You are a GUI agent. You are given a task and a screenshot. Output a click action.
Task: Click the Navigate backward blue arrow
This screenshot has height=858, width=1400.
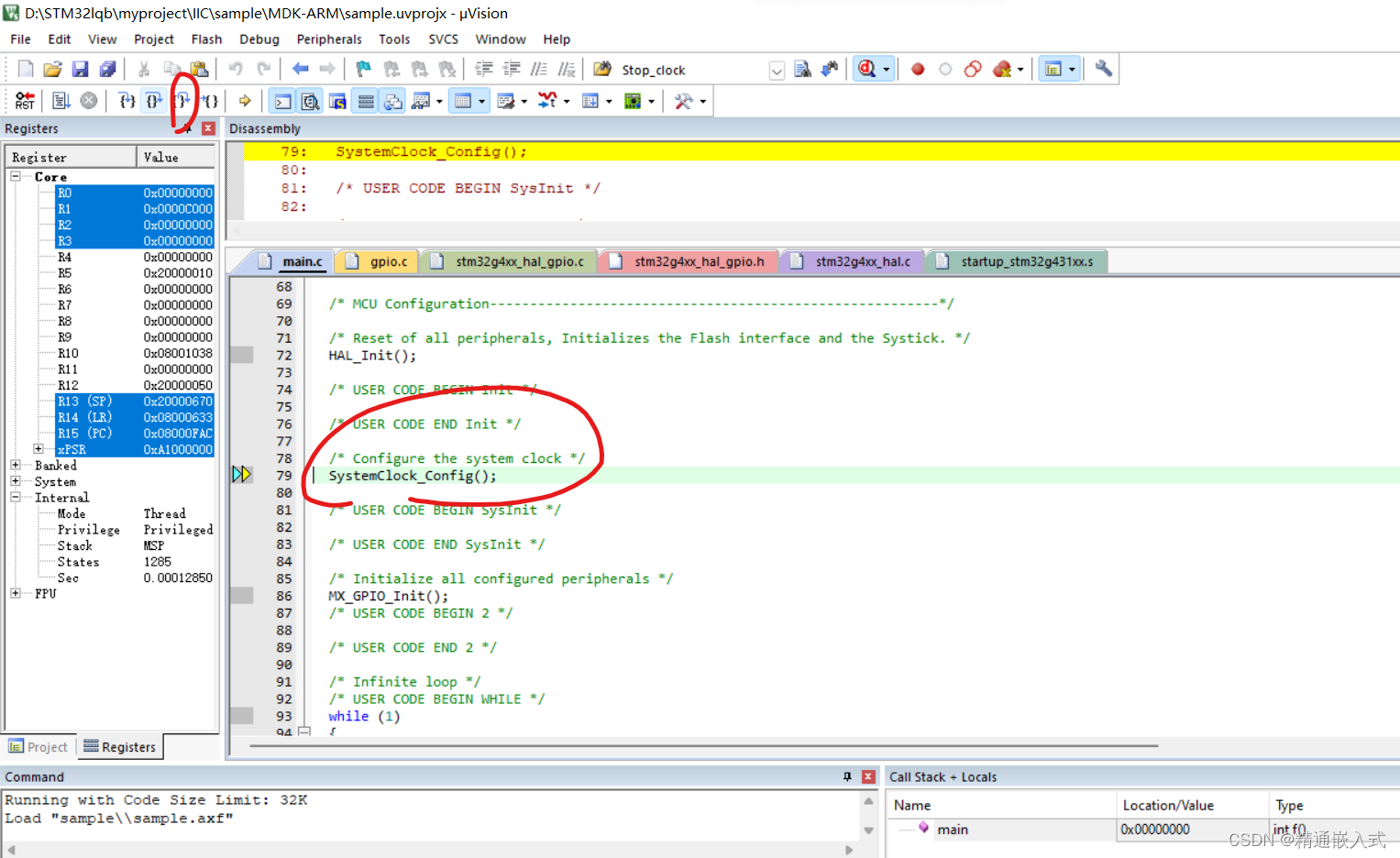point(300,69)
